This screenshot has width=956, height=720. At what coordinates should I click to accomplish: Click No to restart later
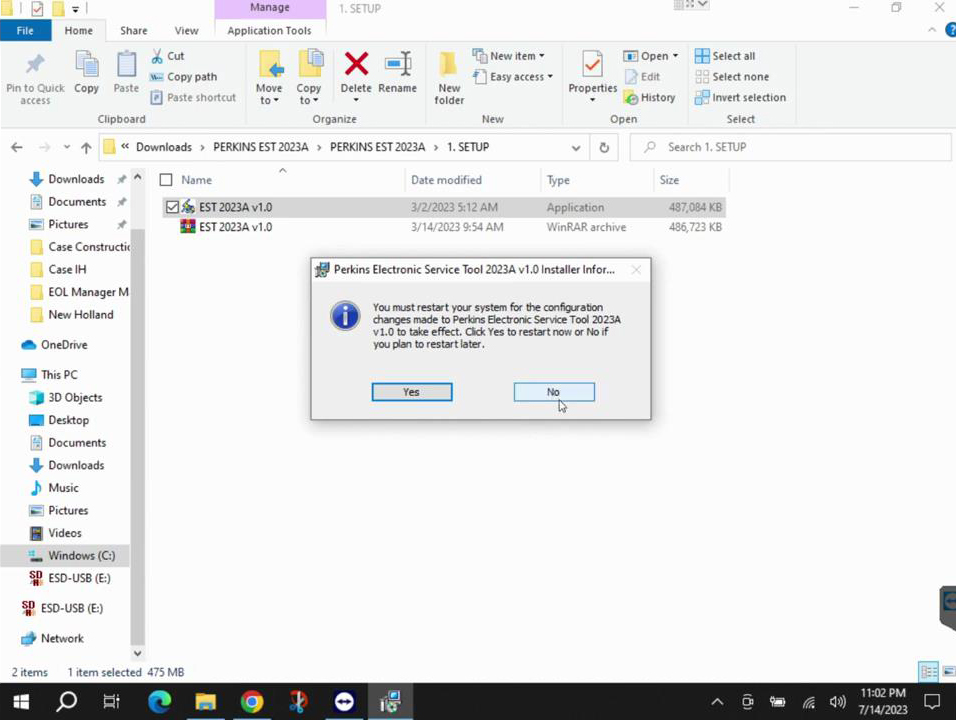tap(554, 392)
